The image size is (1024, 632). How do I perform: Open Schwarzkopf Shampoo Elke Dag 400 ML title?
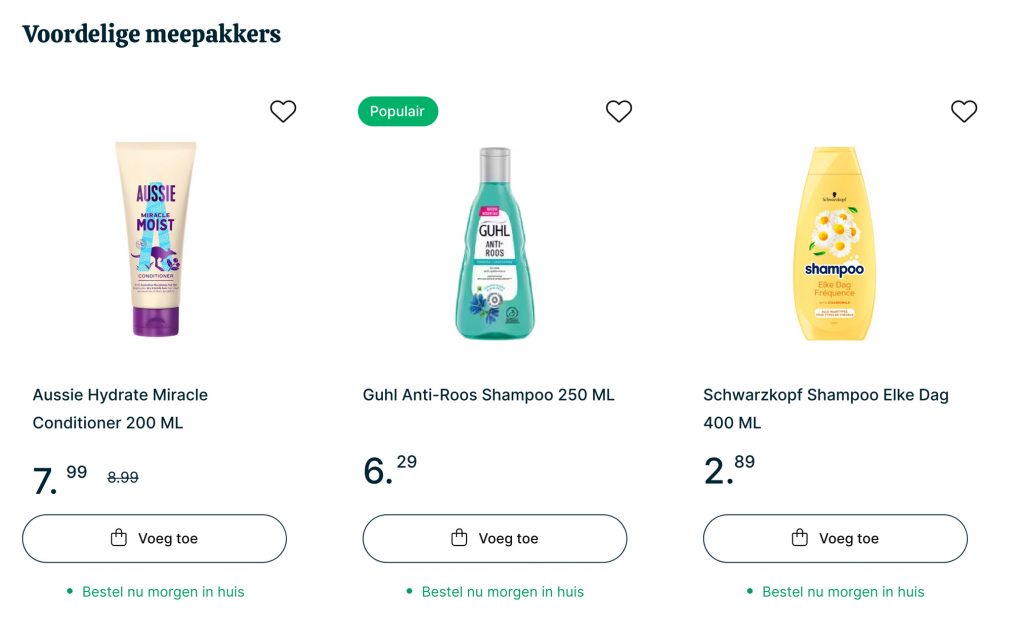point(825,408)
